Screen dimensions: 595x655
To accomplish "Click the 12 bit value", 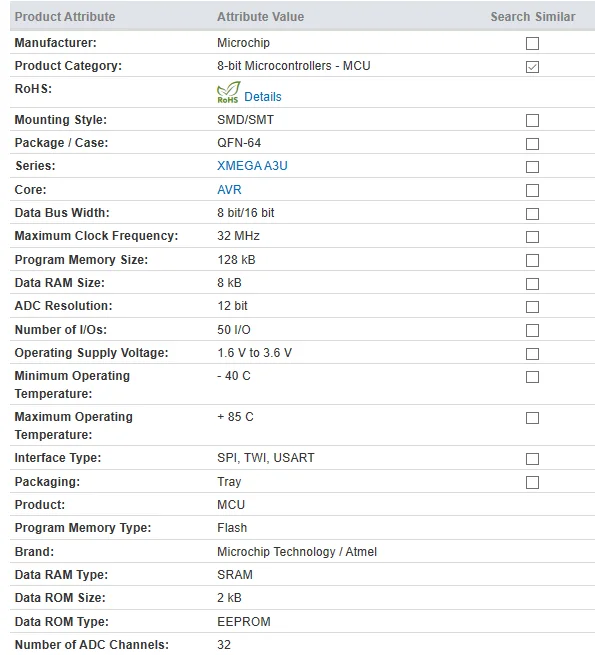I will tap(232, 306).
